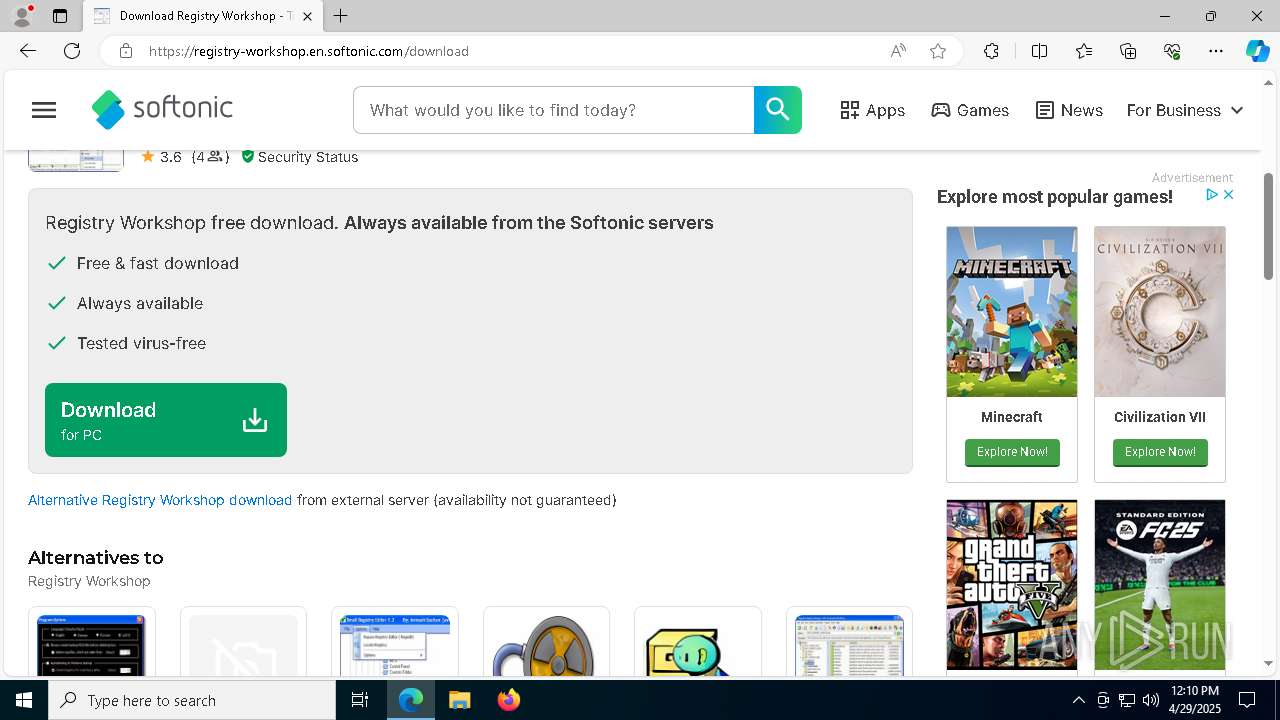
Task: Click the Civilization VII cover image
Action: point(1160,311)
